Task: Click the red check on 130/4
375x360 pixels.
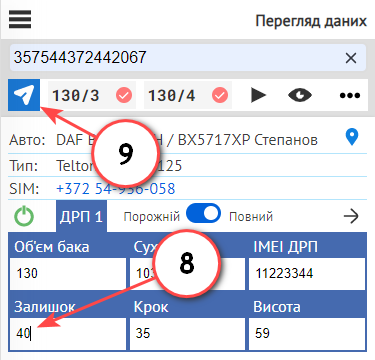Action: tap(220, 96)
